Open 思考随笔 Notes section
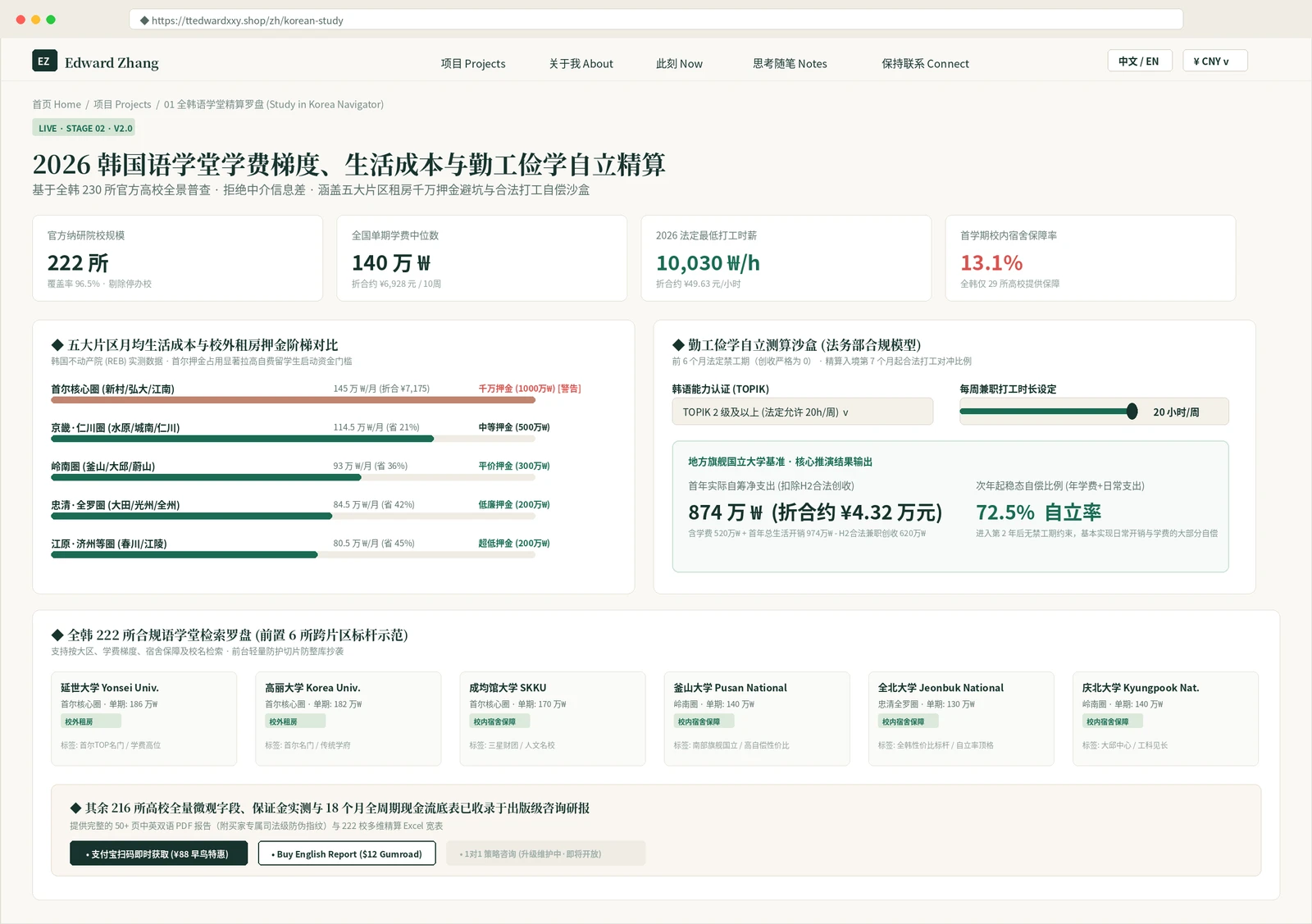The width and height of the screenshot is (1312, 924). tap(790, 63)
